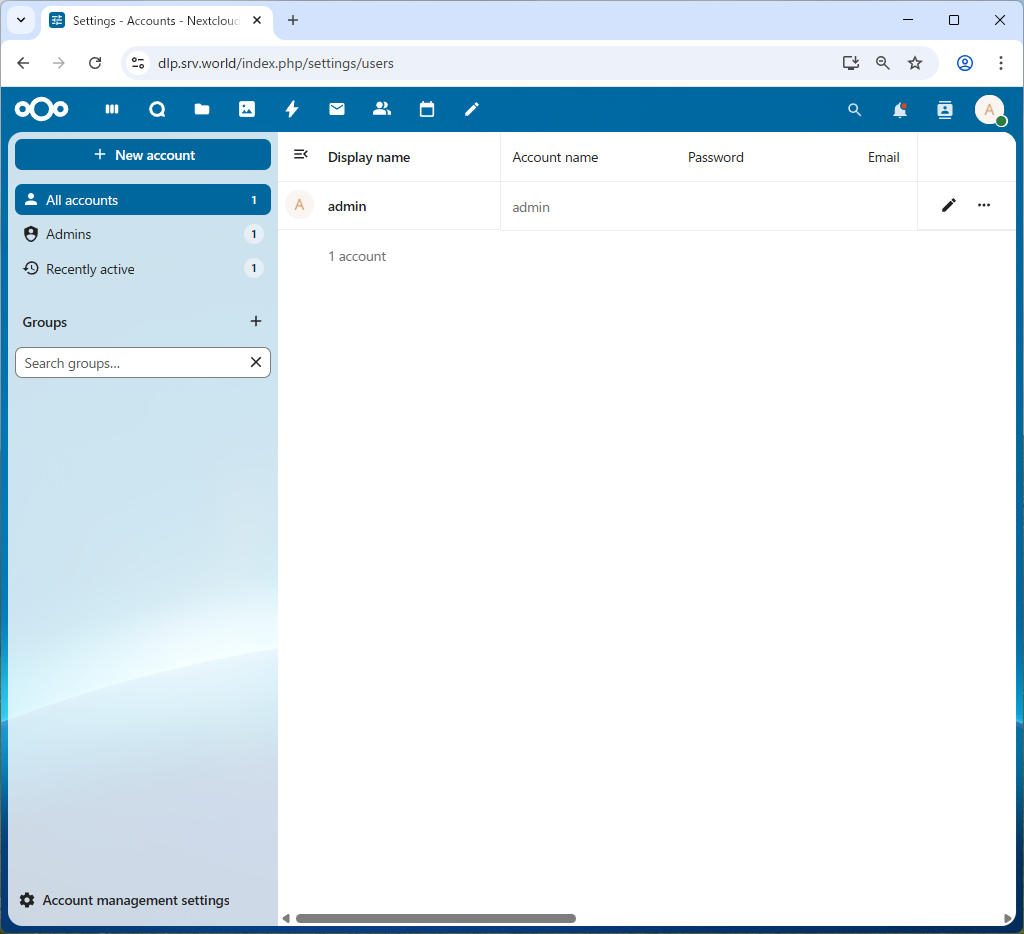Open the Files app icon
Viewport: 1024px width, 934px height.
tap(202, 109)
